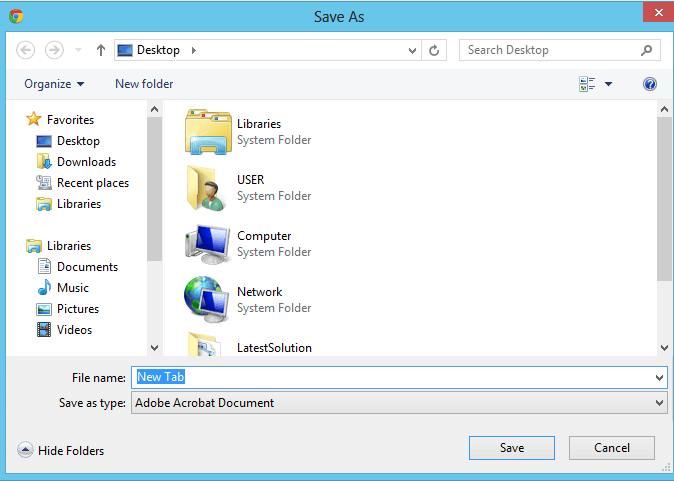Viewport: 674px width, 481px height.
Task: Click the Save button
Action: [512, 448]
